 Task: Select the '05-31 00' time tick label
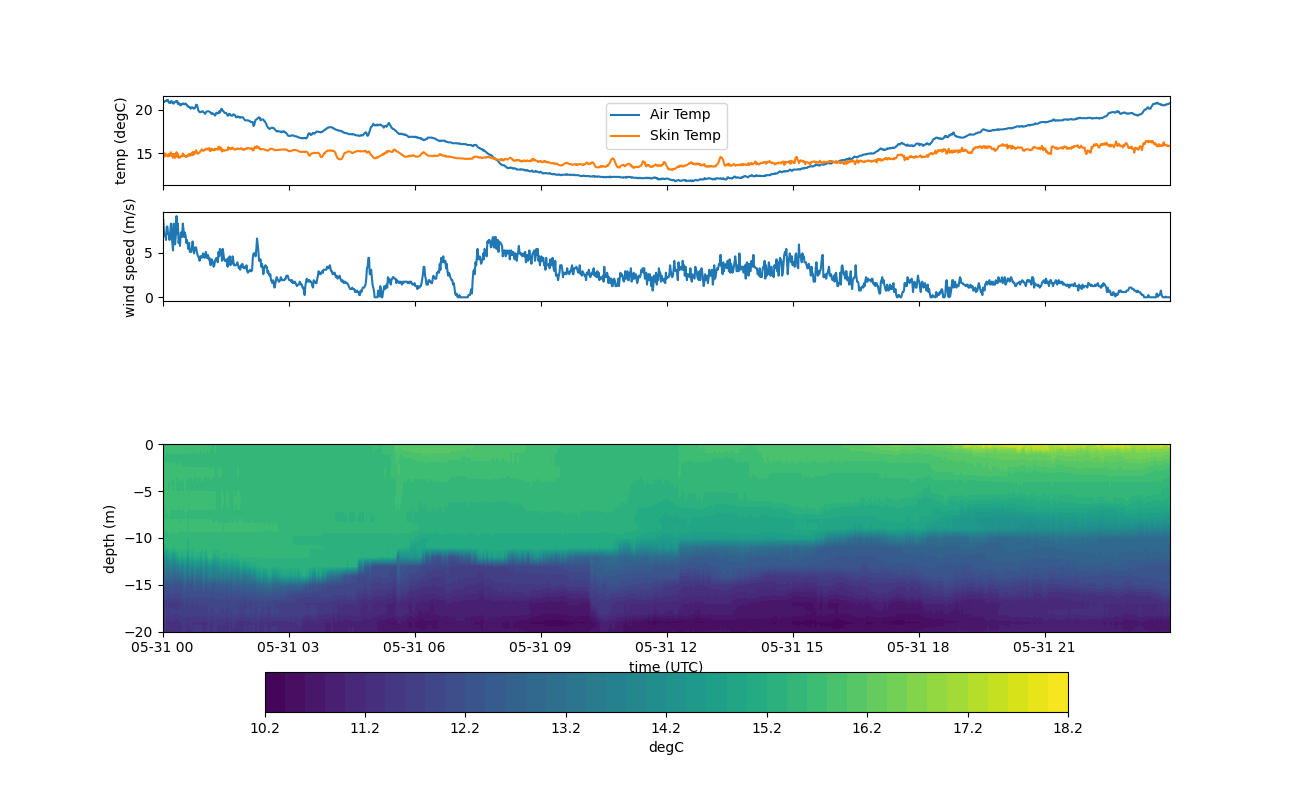[x=163, y=647]
